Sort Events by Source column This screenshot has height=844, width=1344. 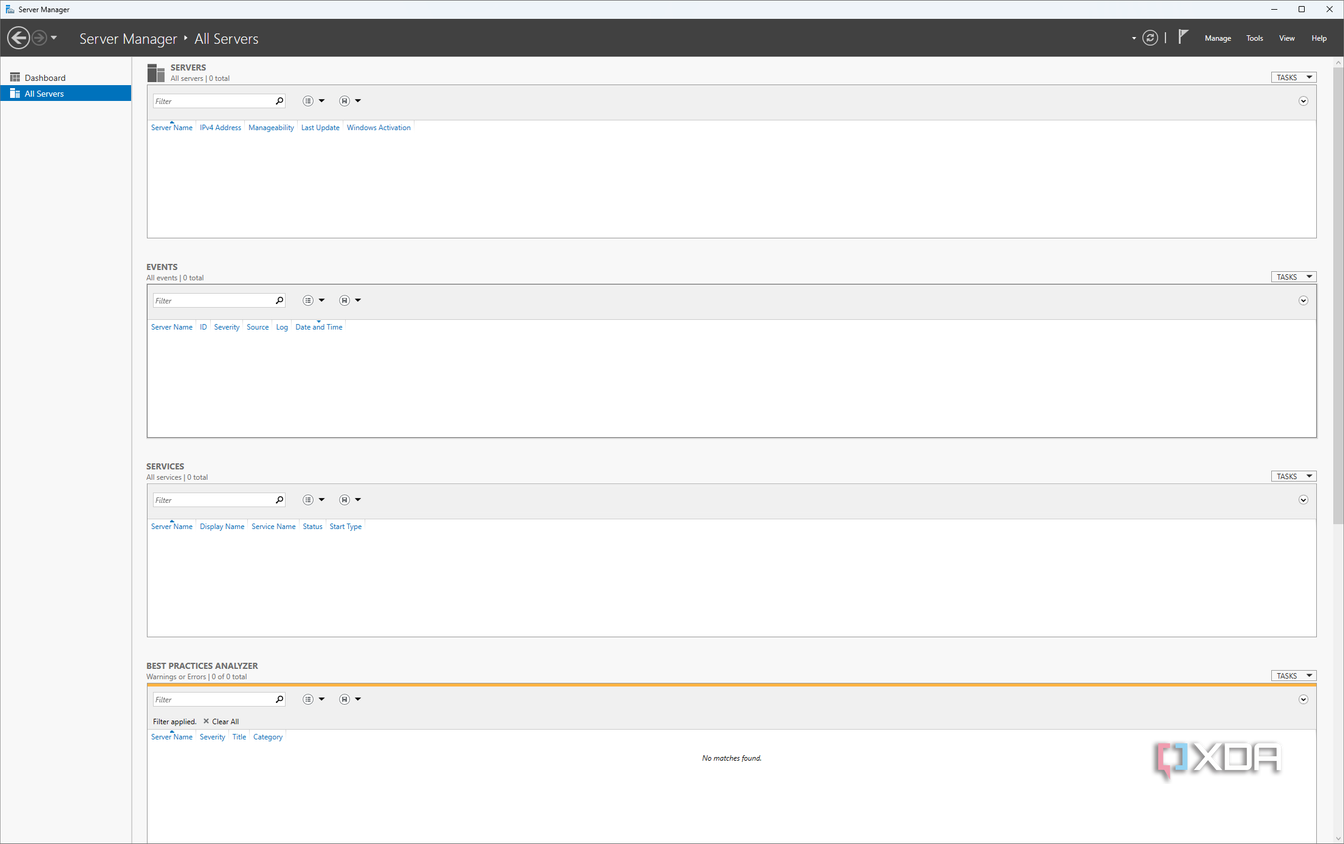pos(258,327)
